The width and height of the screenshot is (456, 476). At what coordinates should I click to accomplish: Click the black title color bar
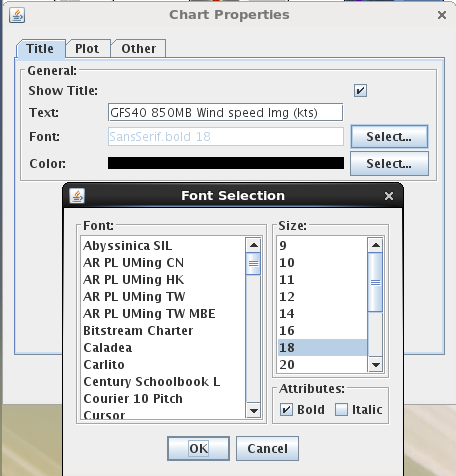tap(226, 163)
